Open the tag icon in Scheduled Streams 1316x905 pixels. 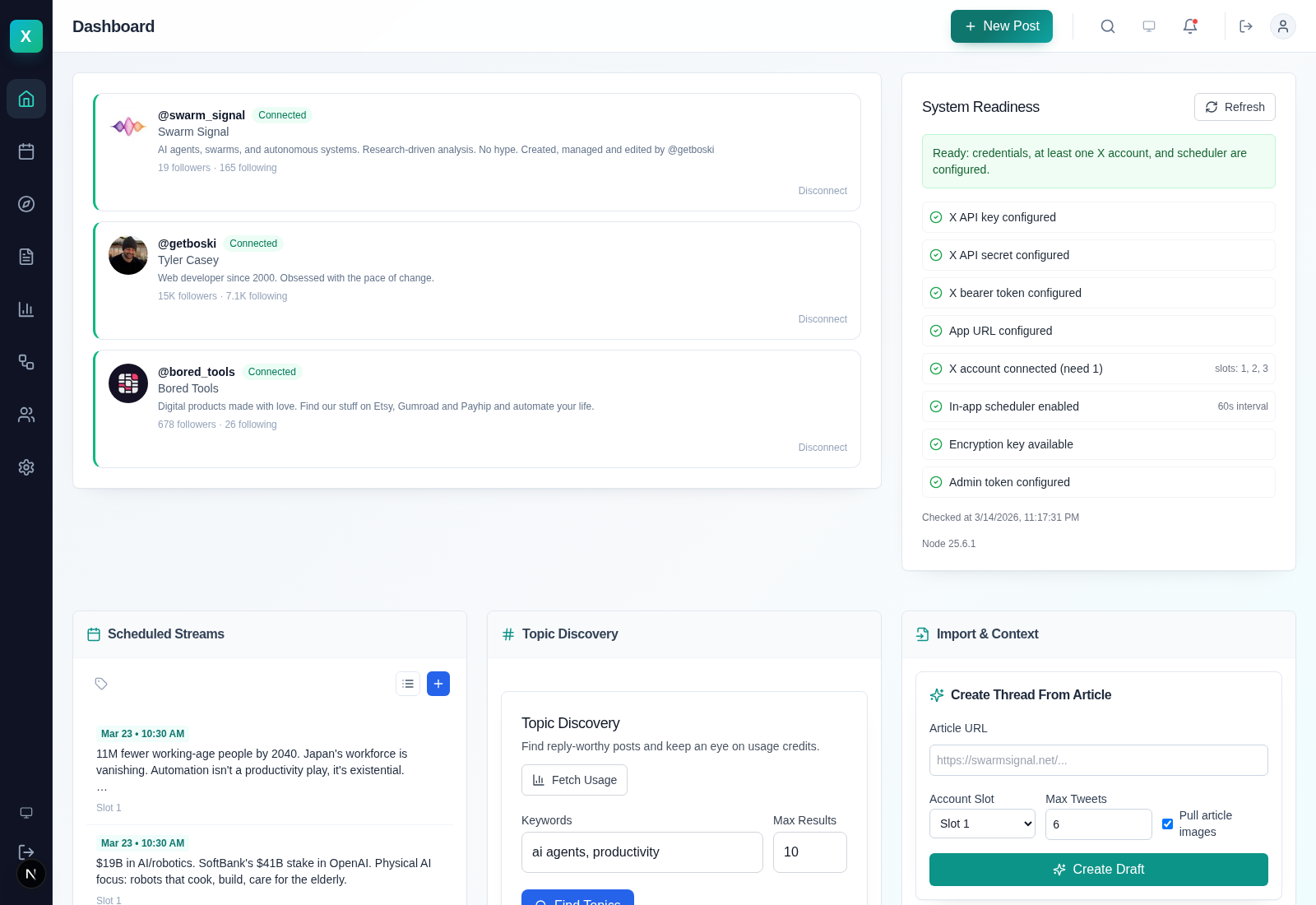tap(100, 684)
